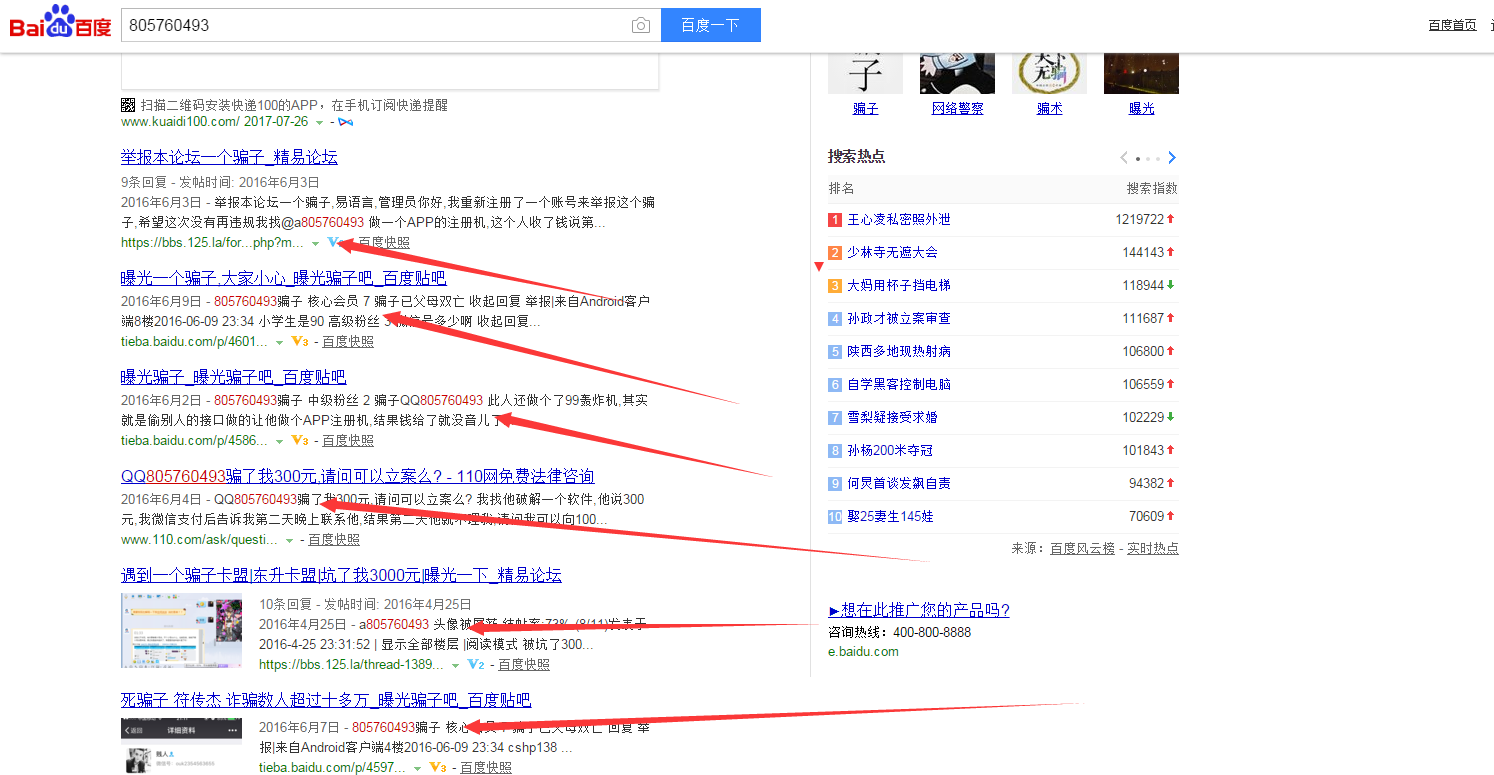Viewport: 1494px width, 775px height.
Task: Open 百度快照 for www.110.com result
Action: [x=334, y=539]
